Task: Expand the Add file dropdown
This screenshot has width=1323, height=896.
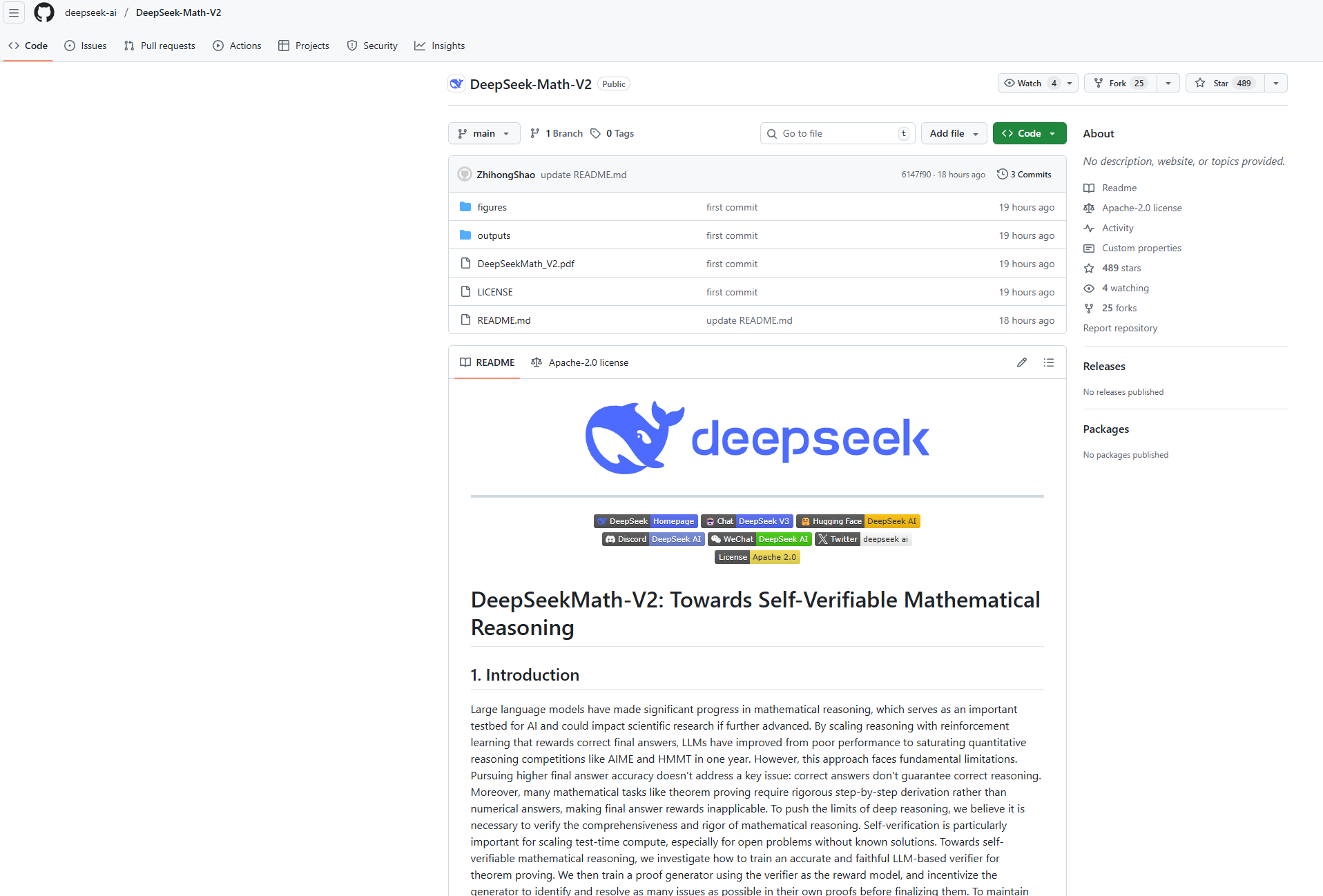Action: point(954,133)
